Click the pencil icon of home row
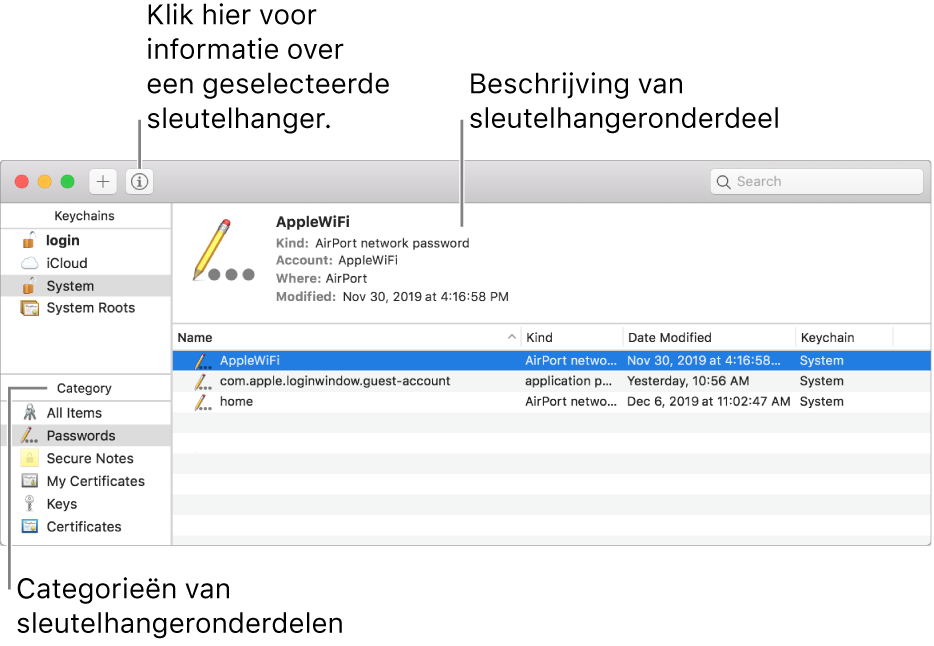Screen dimensions: 934x646 (203, 402)
